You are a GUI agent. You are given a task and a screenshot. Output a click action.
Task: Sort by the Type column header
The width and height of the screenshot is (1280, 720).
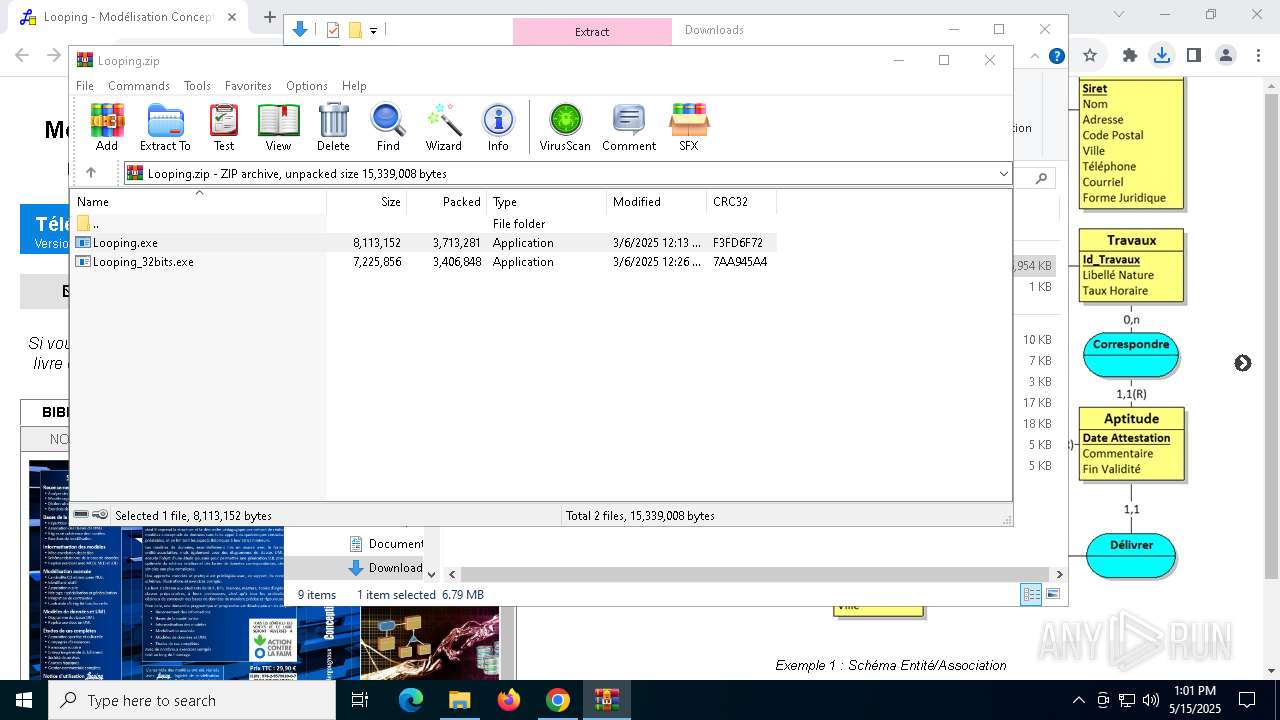click(547, 201)
